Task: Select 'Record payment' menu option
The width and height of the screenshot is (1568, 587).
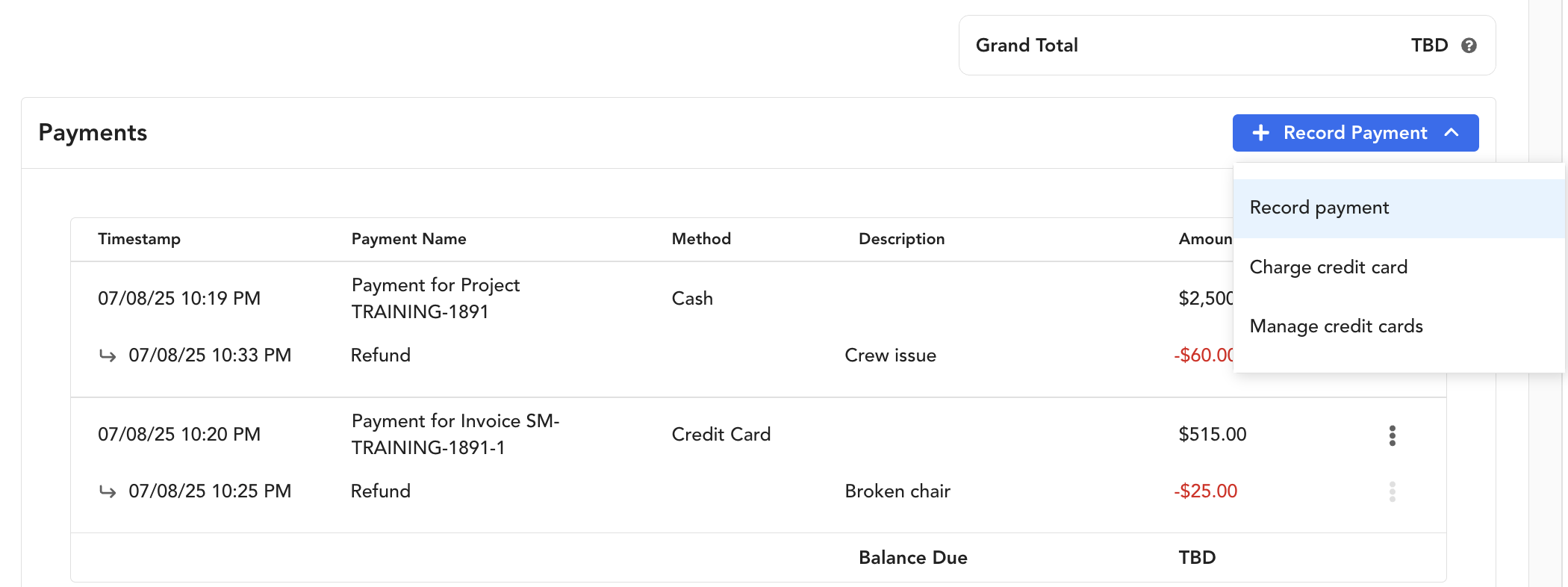Action: coord(1319,208)
